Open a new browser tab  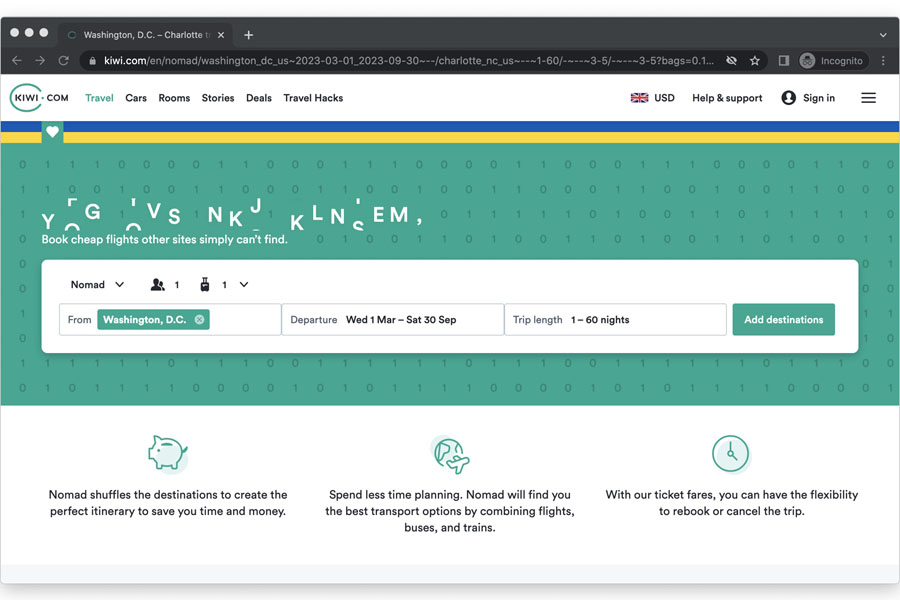[x=249, y=35]
